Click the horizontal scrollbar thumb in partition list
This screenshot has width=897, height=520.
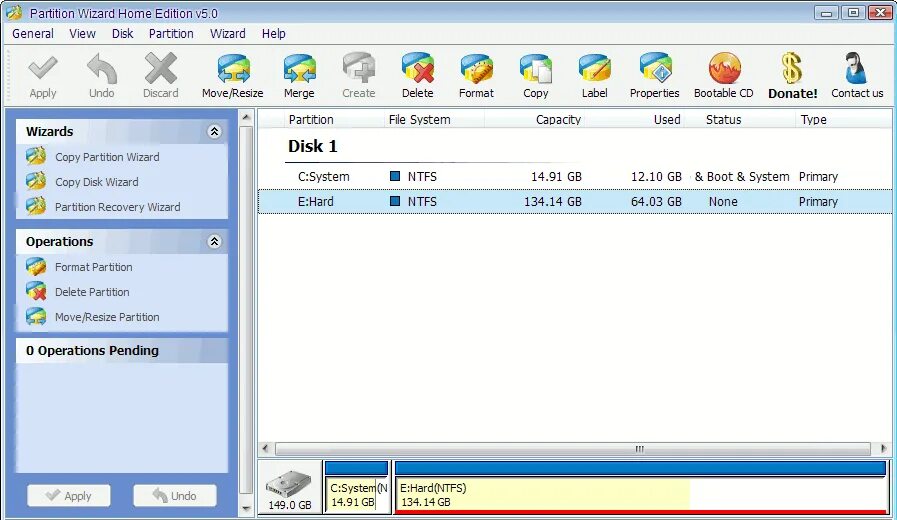pyautogui.click(x=573, y=449)
